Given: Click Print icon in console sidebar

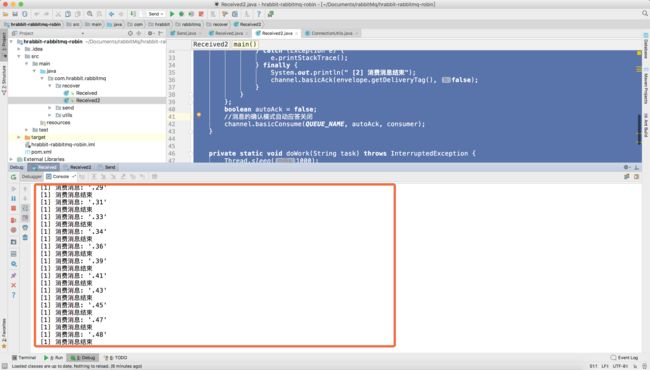Looking at the screenshot, I should point(25,227).
